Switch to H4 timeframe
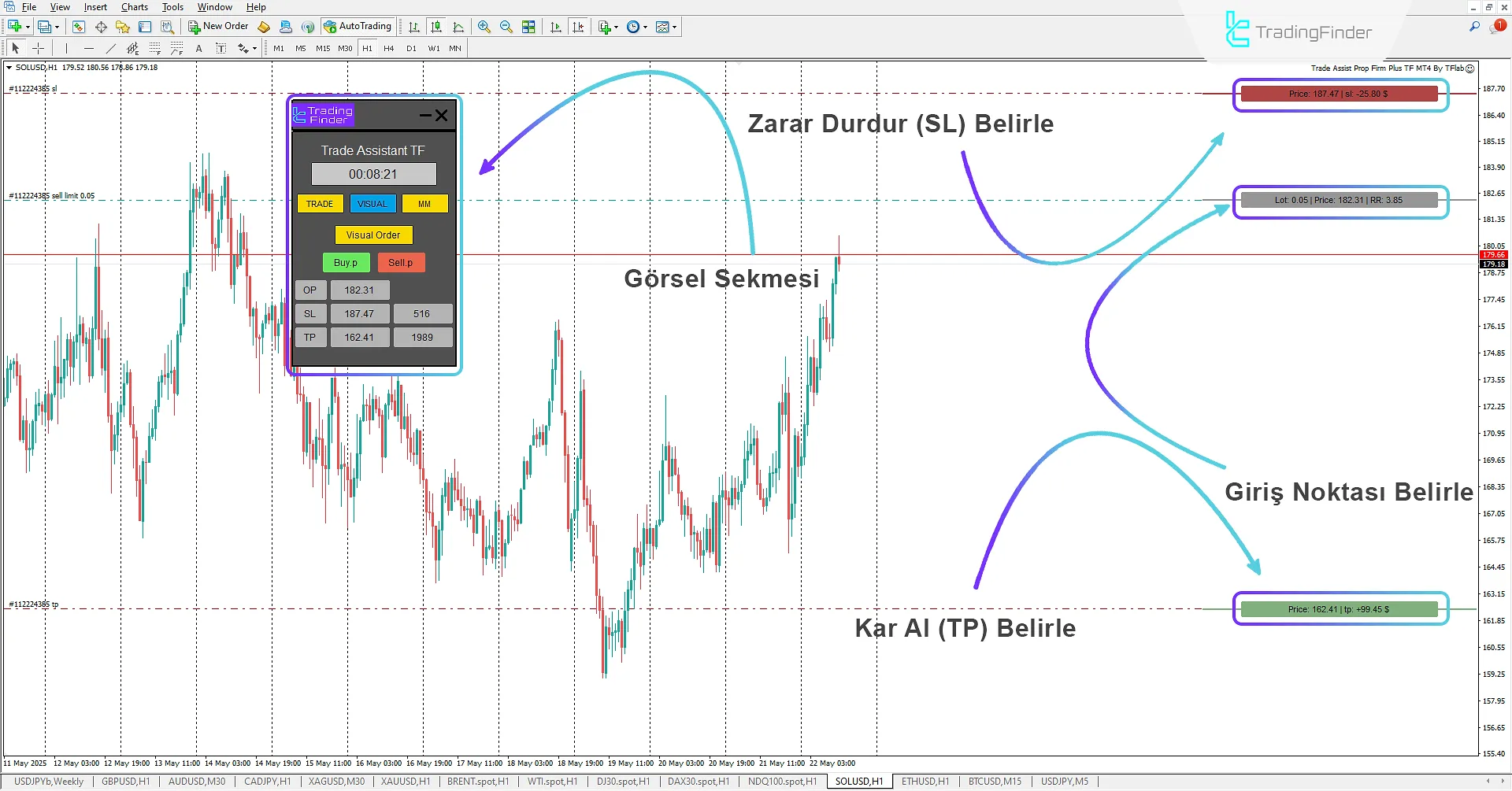1512x791 pixels. point(389,48)
